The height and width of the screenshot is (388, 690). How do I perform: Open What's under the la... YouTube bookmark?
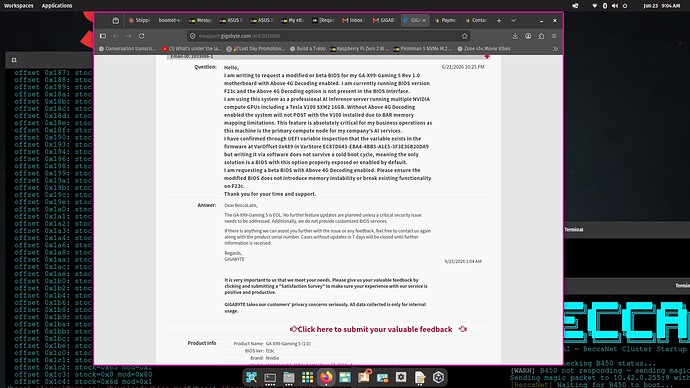point(192,49)
